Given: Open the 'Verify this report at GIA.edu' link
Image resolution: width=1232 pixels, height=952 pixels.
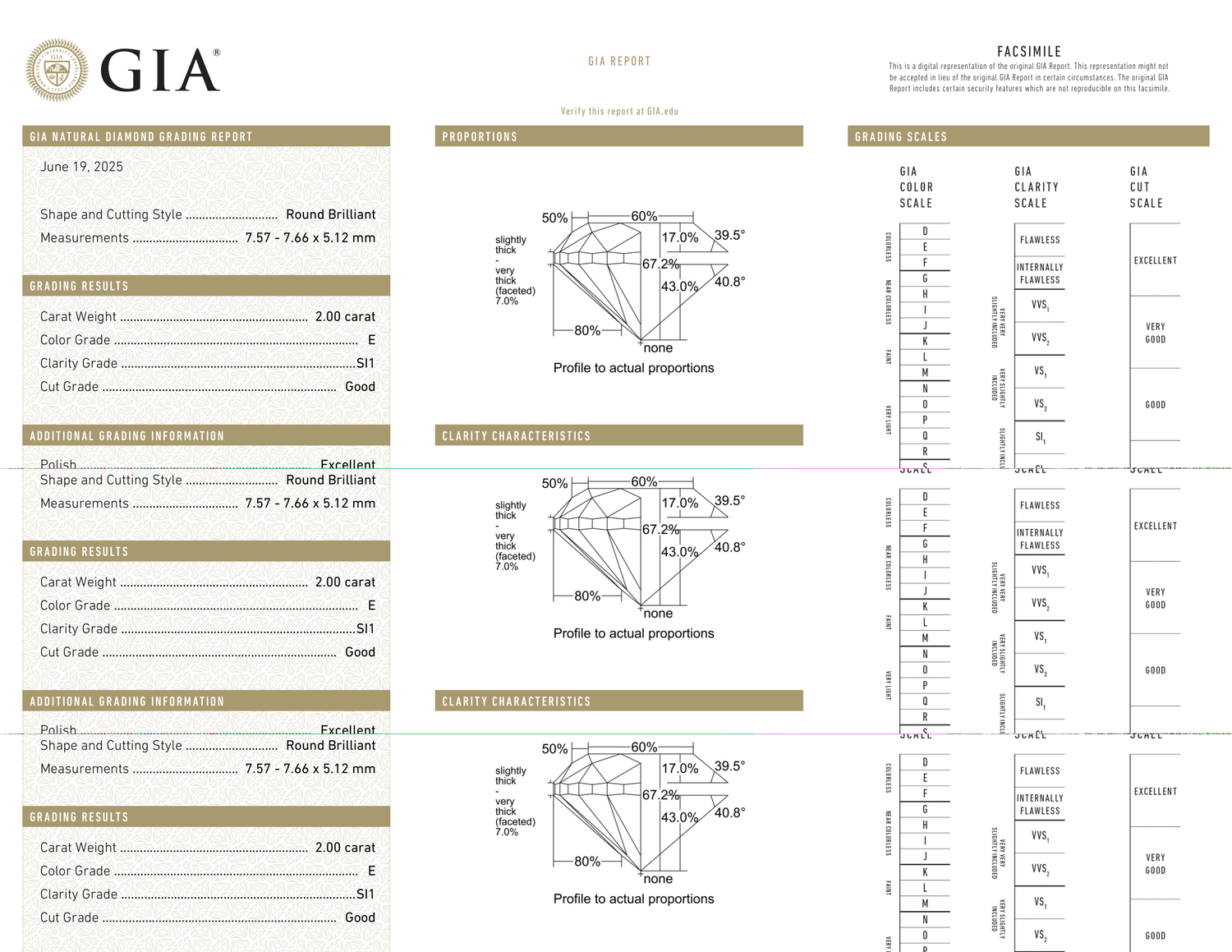Looking at the screenshot, I should coord(619,111).
